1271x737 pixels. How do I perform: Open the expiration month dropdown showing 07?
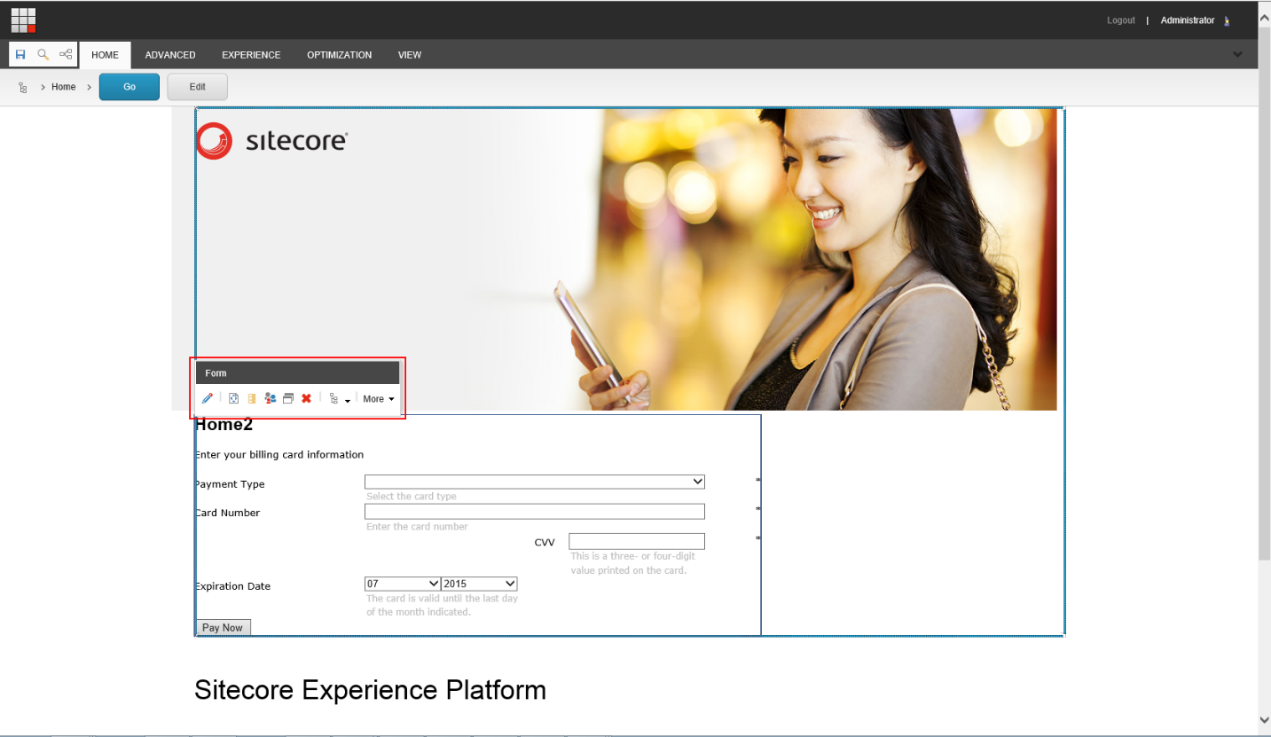point(402,584)
